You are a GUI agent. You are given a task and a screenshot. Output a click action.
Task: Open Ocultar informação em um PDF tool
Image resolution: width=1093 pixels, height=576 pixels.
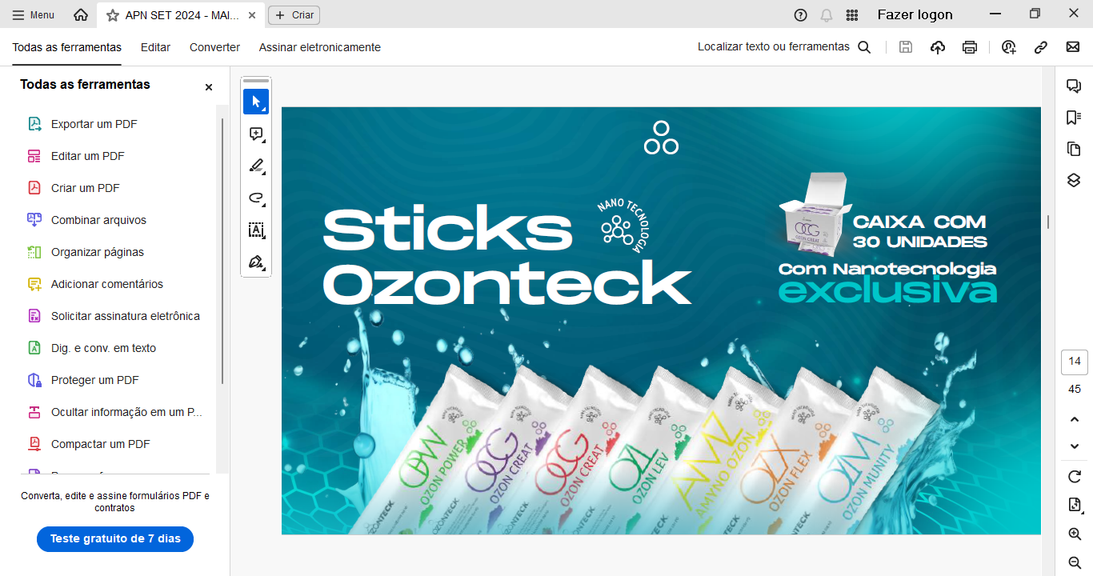(117, 413)
